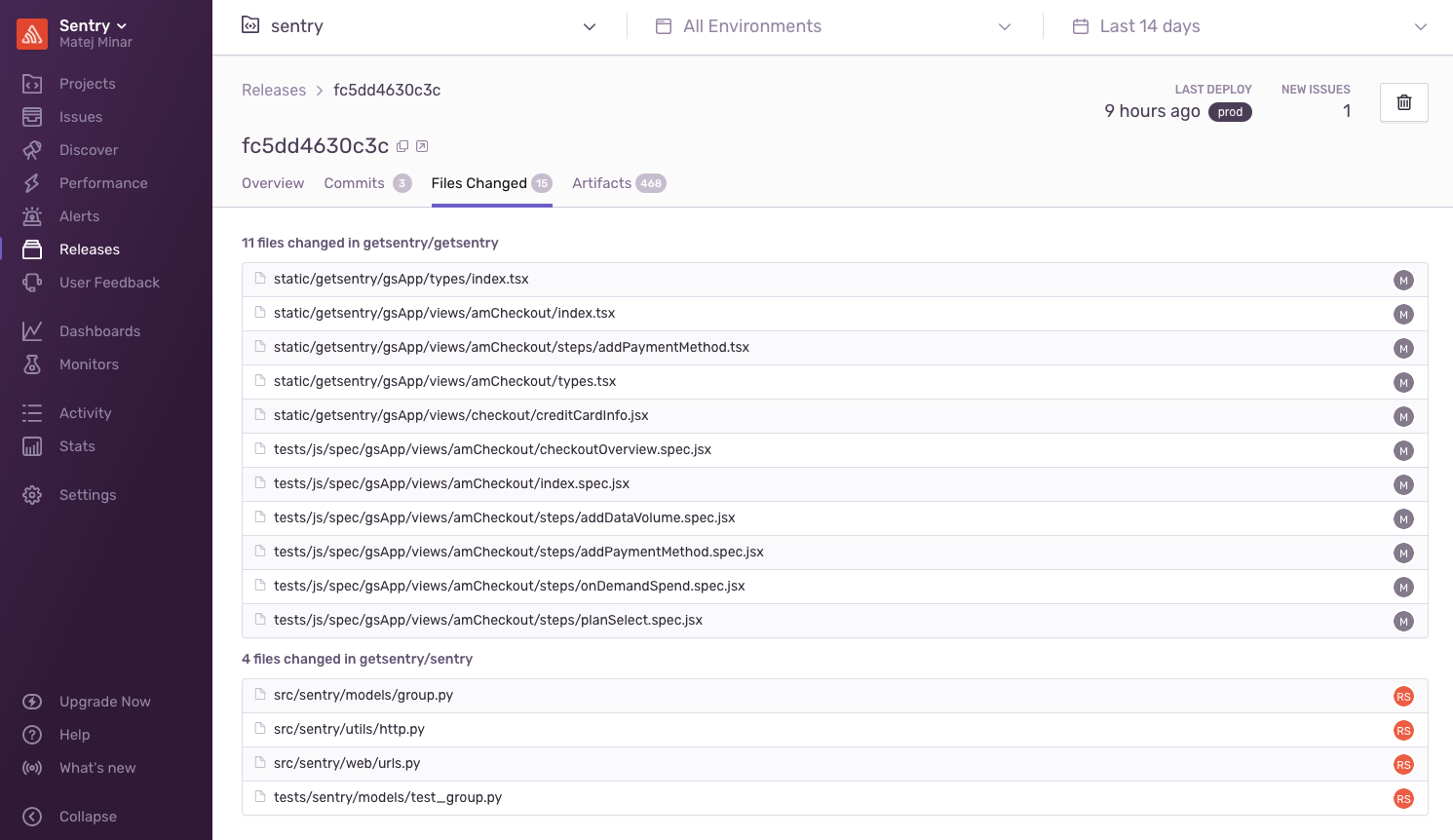The height and width of the screenshot is (840, 1453).
Task: Open Stats in the sidebar
Action: (x=77, y=446)
